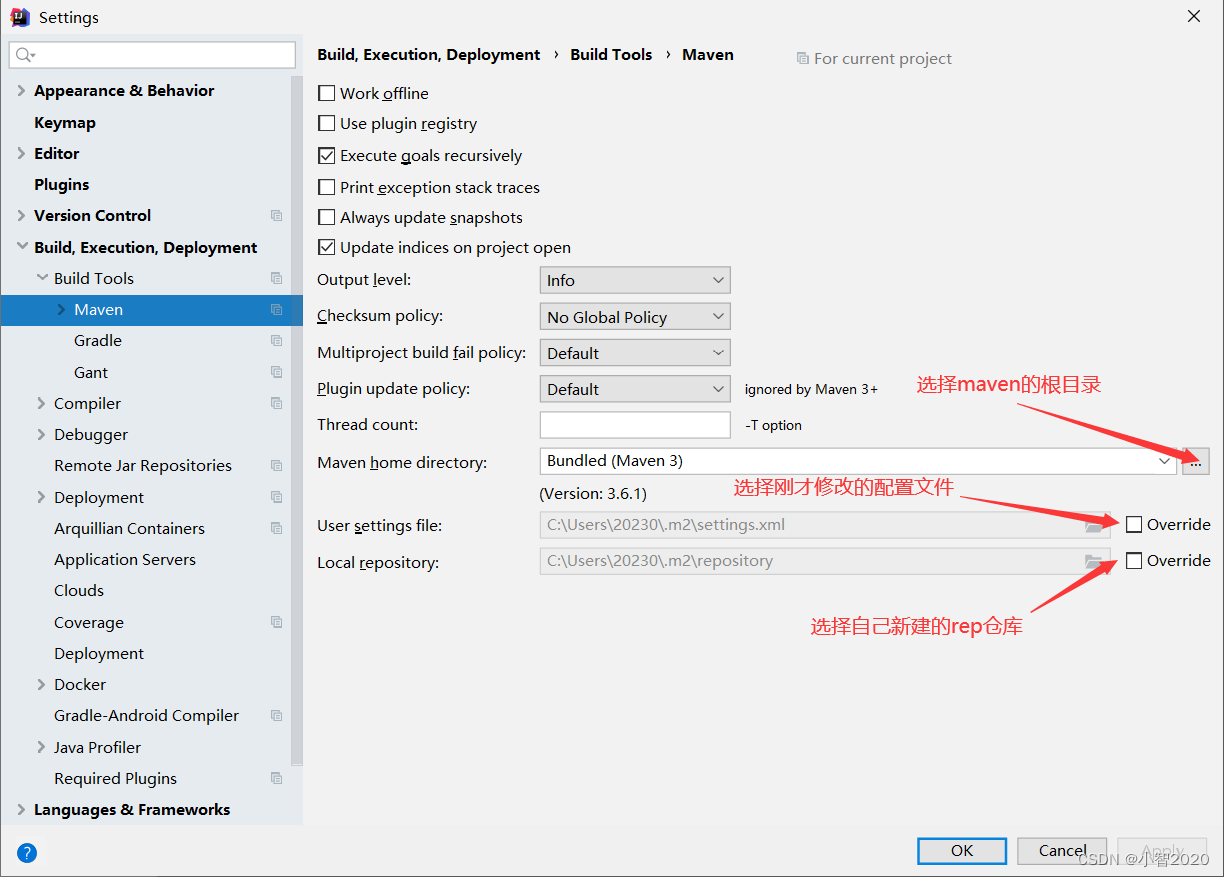Expand Languages & Frameworks section
Viewport: 1224px width, 877px height.
coord(21,809)
